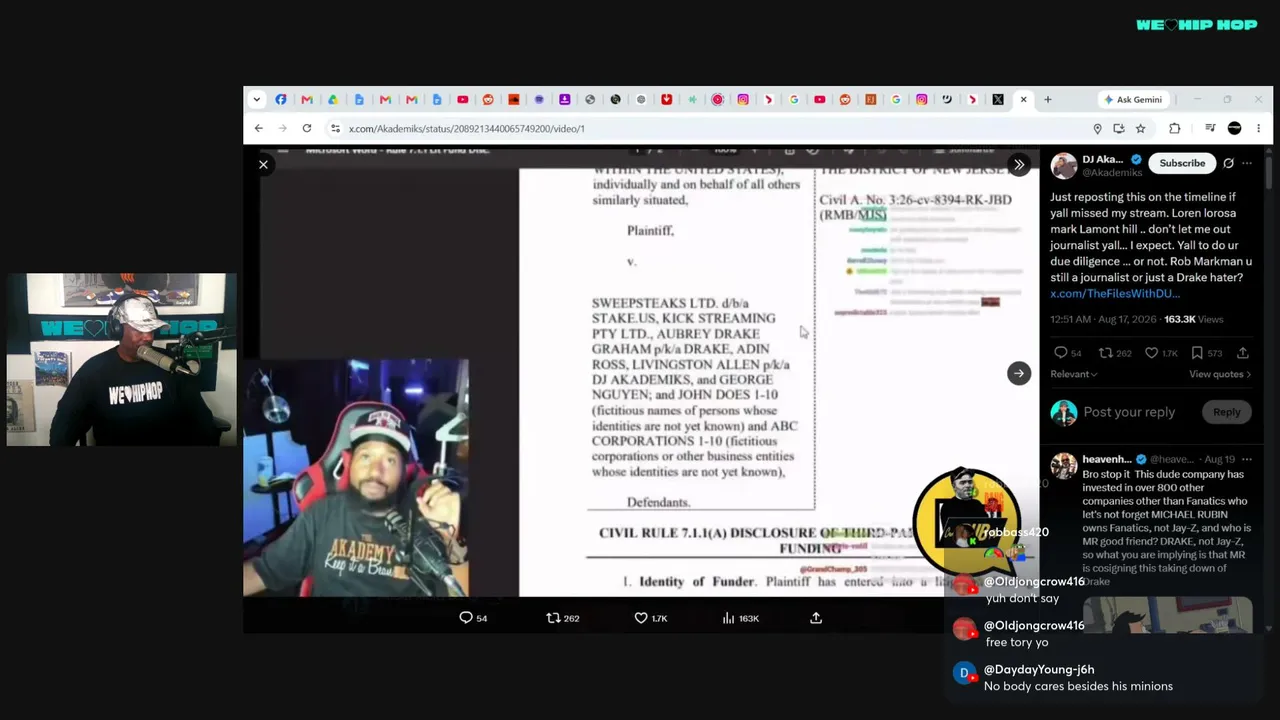Open more options on heavenh... reply

tap(1247, 460)
